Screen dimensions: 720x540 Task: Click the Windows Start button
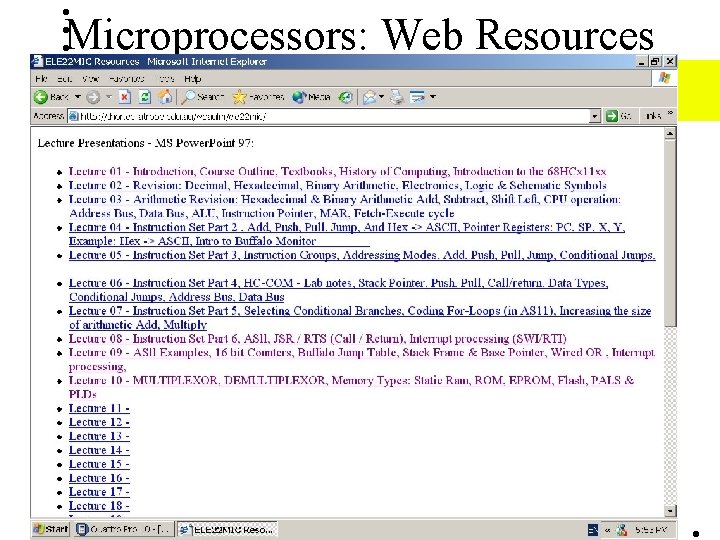pos(51,529)
